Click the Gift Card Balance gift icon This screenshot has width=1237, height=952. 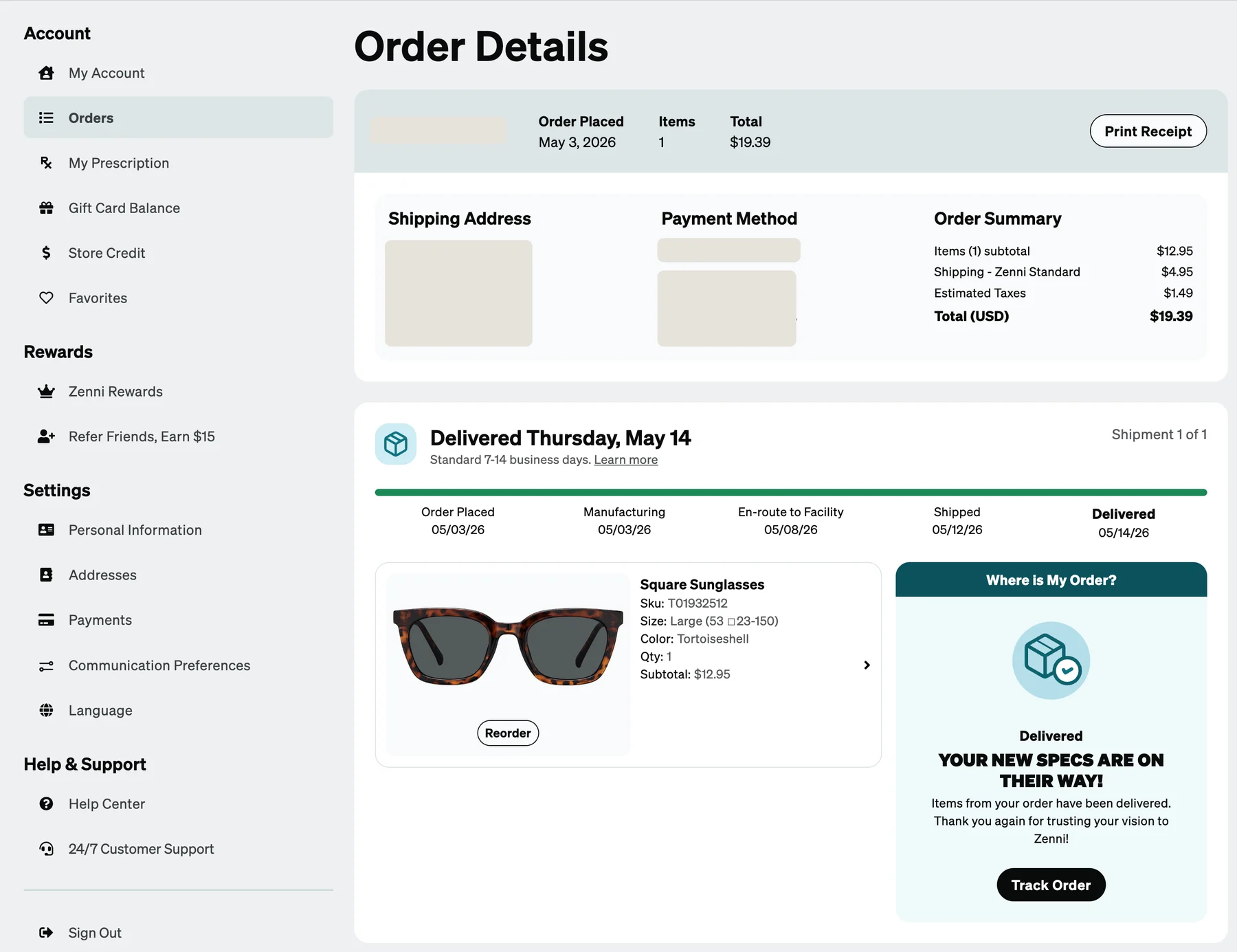(x=46, y=208)
